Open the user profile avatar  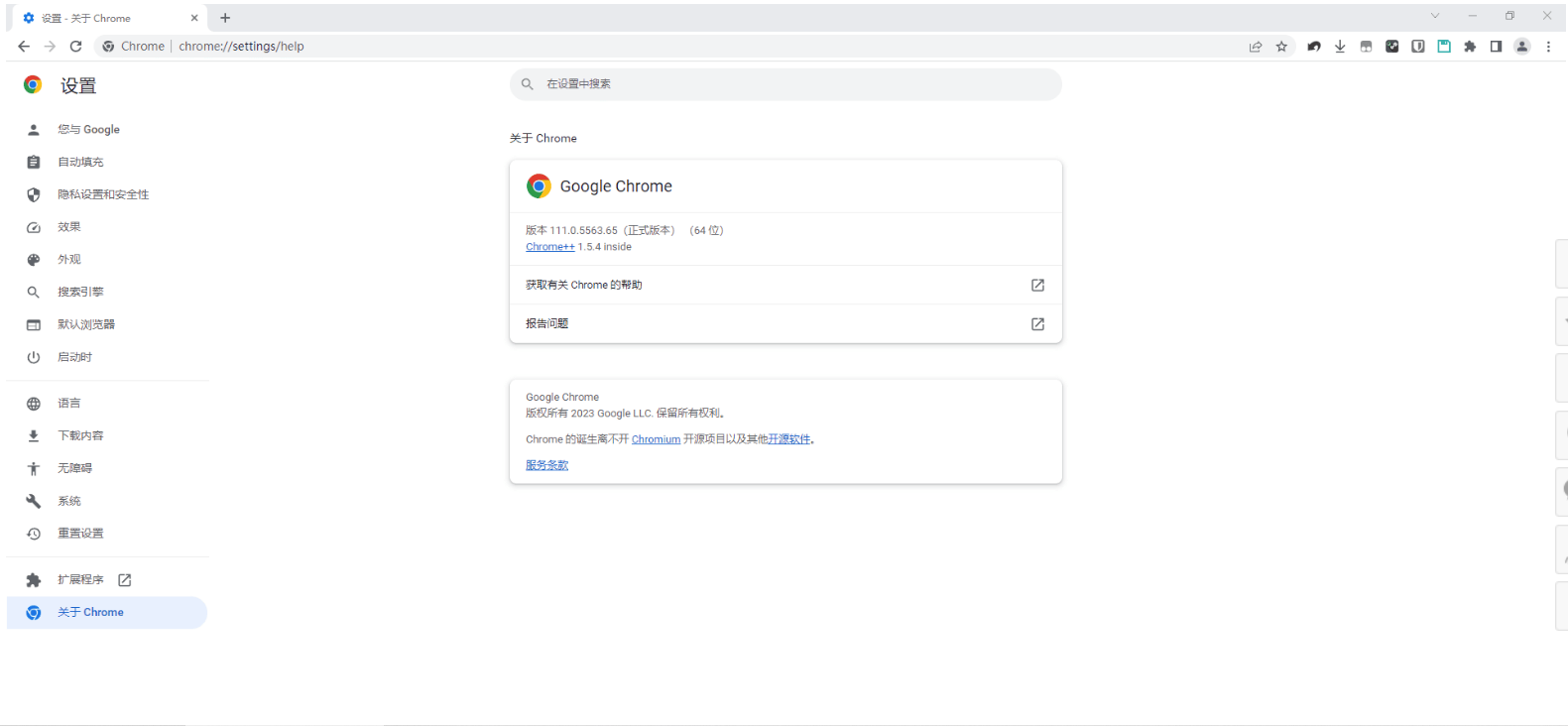click(x=1521, y=47)
